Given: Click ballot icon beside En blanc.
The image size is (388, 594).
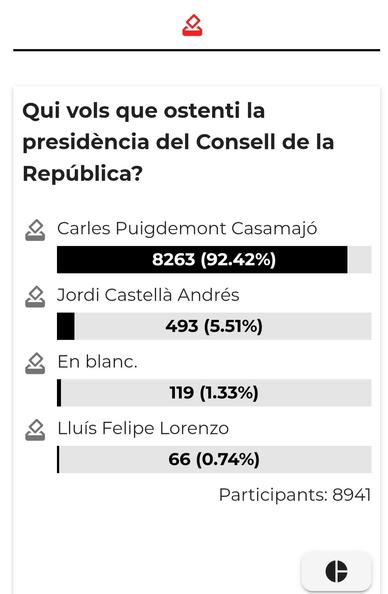Looking at the screenshot, I should (35, 363).
